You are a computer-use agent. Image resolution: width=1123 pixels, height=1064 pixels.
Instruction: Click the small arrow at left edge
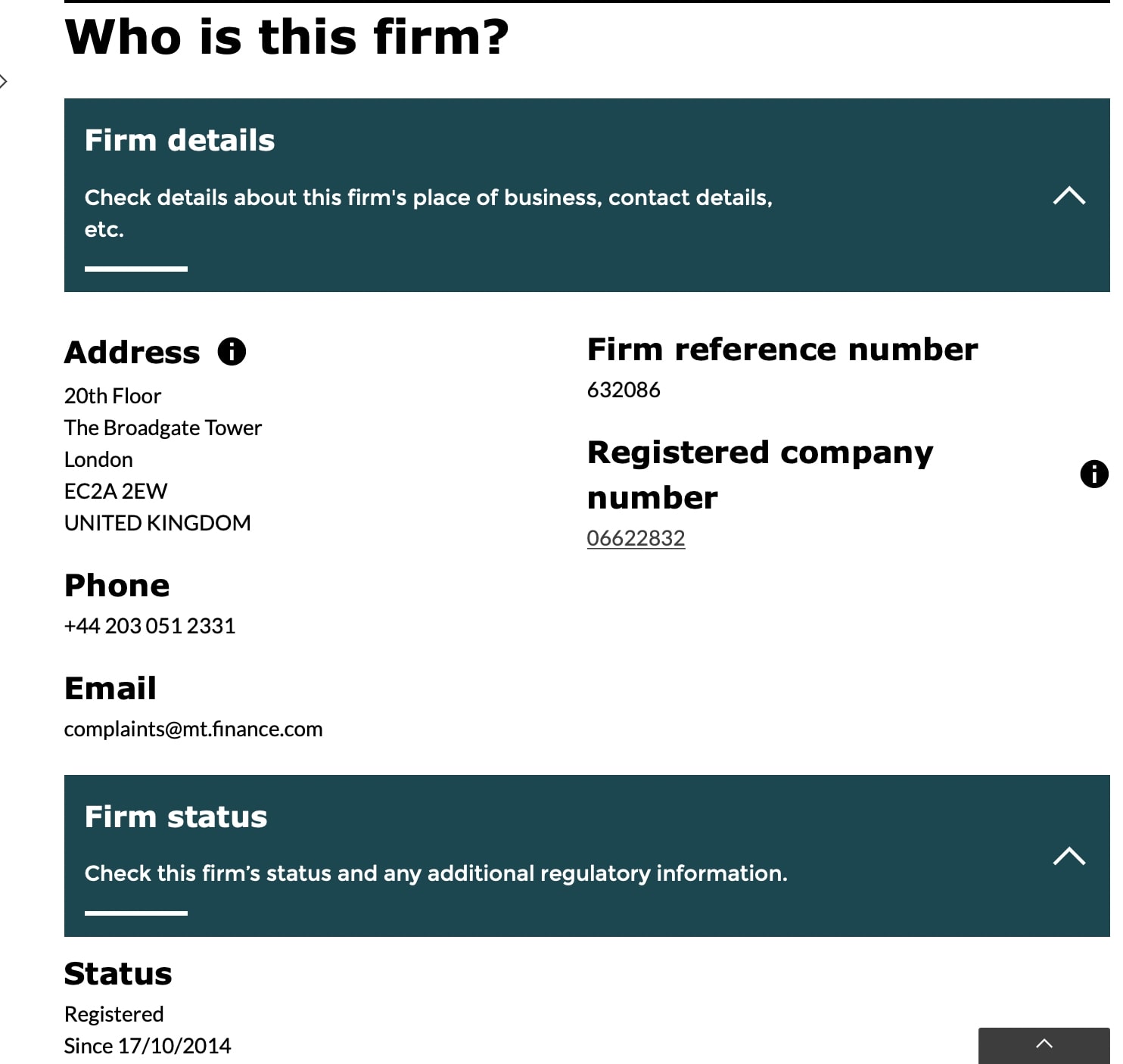4,81
